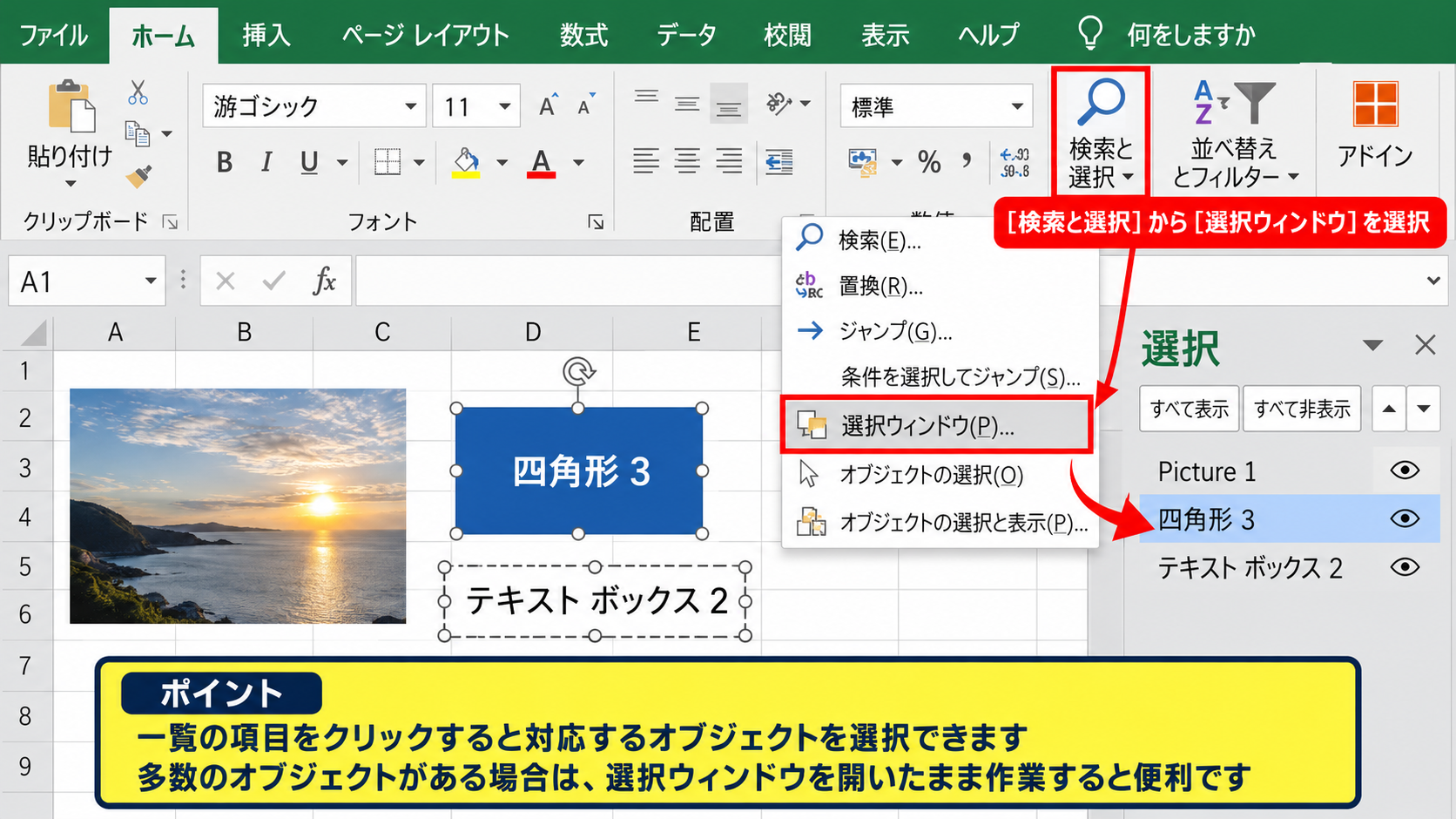Click the sunset picture on the sheet
Image resolution: width=1456 pixels, height=819 pixels.
pyautogui.click(x=238, y=506)
